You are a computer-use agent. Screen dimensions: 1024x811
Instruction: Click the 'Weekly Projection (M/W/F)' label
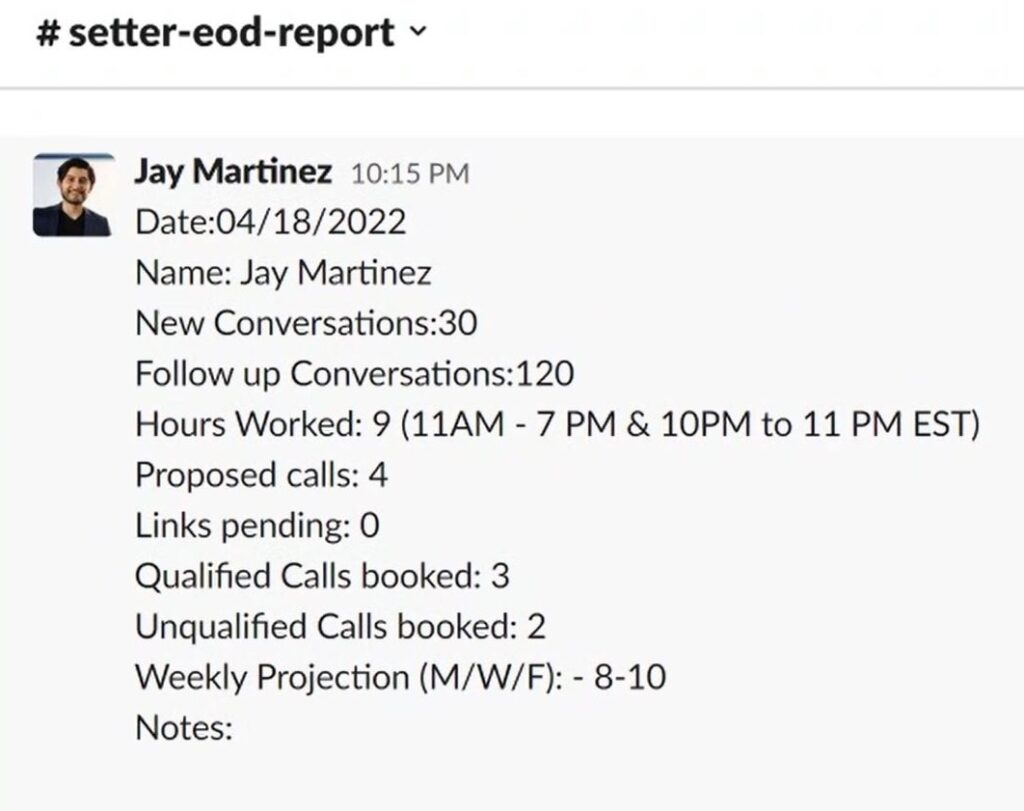[353, 677]
